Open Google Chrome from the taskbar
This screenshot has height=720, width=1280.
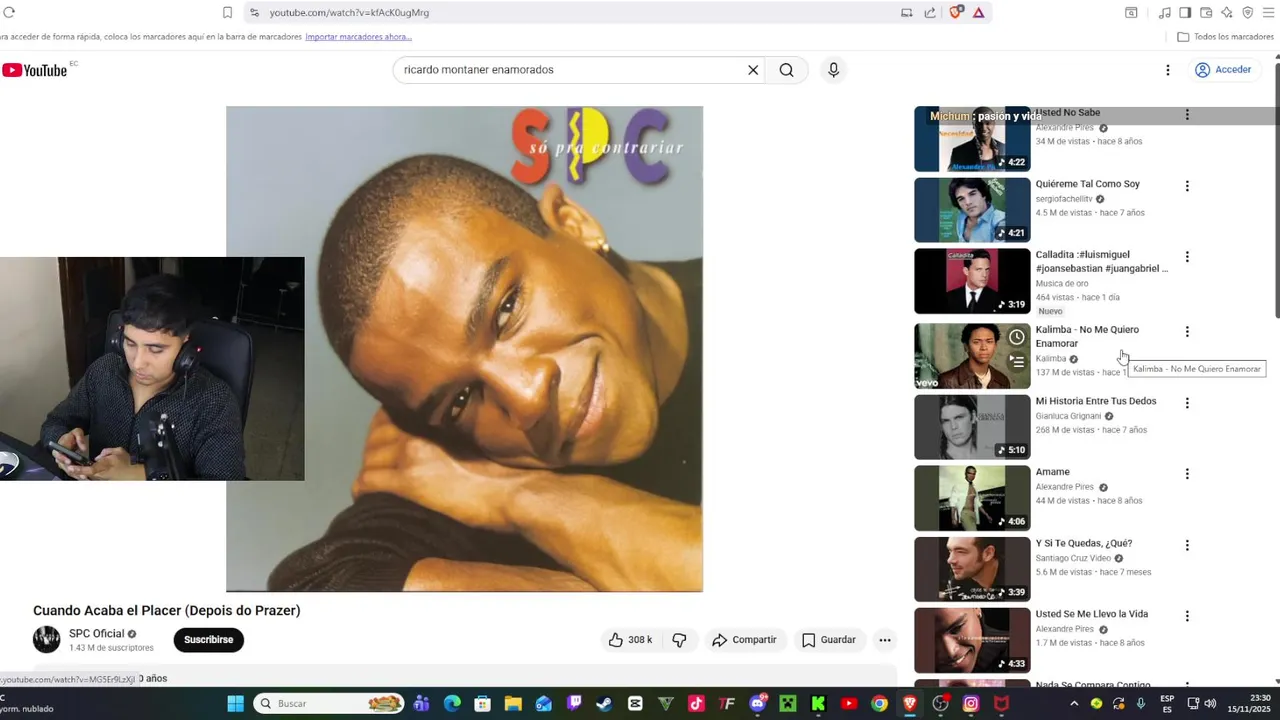coord(879,704)
